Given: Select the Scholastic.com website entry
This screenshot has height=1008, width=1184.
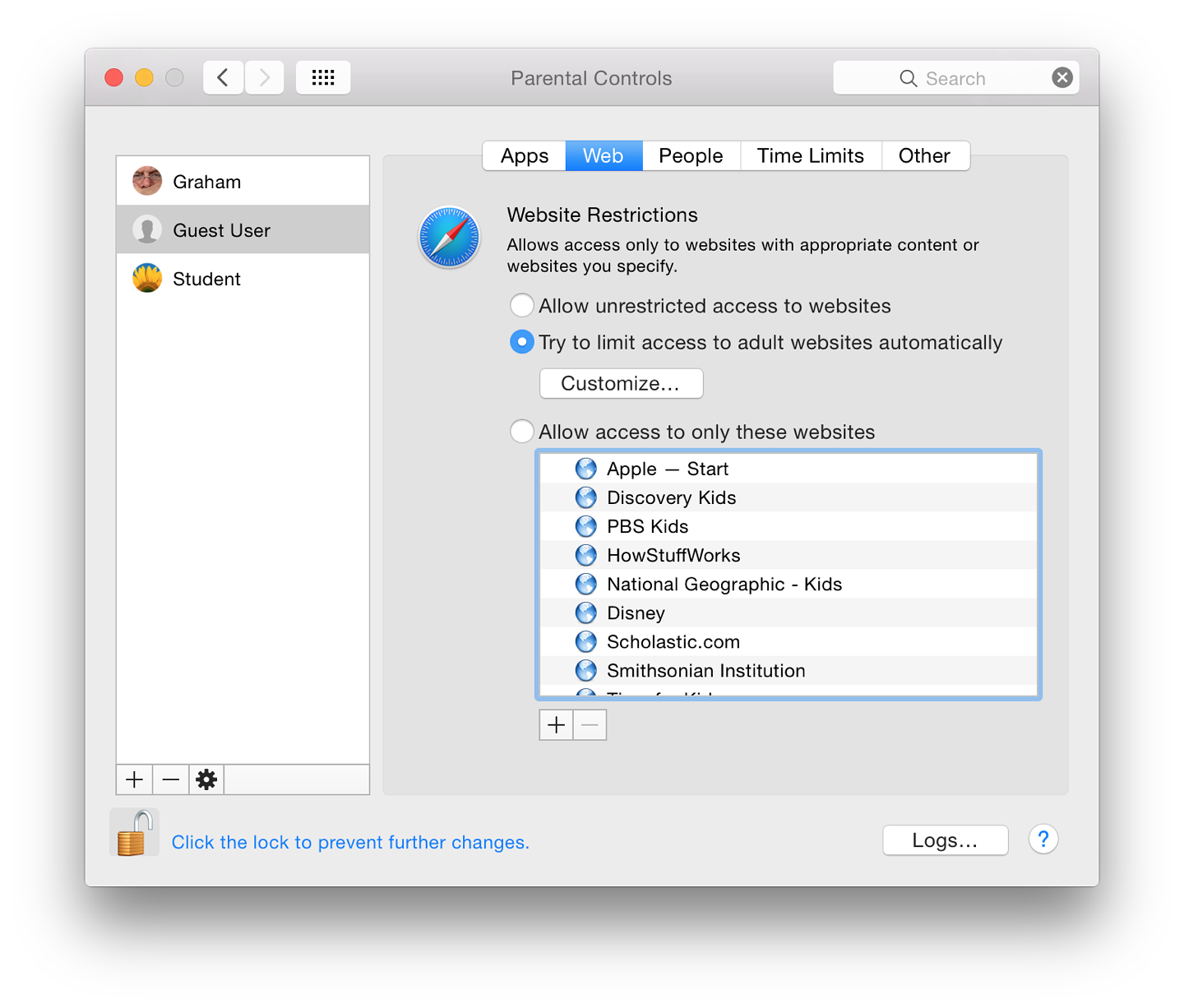Looking at the screenshot, I should (x=789, y=641).
